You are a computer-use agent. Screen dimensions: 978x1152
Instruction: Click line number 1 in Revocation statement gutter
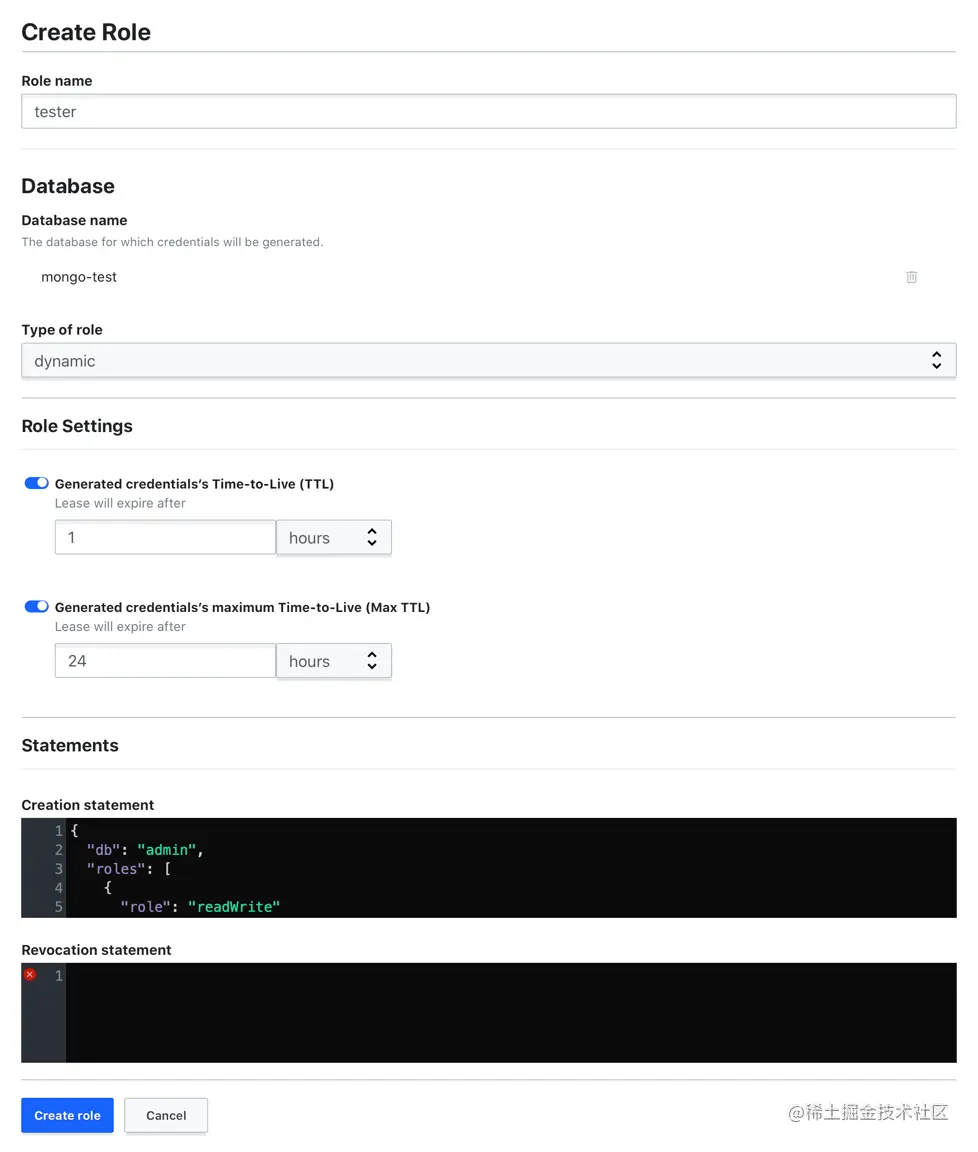click(x=58, y=976)
